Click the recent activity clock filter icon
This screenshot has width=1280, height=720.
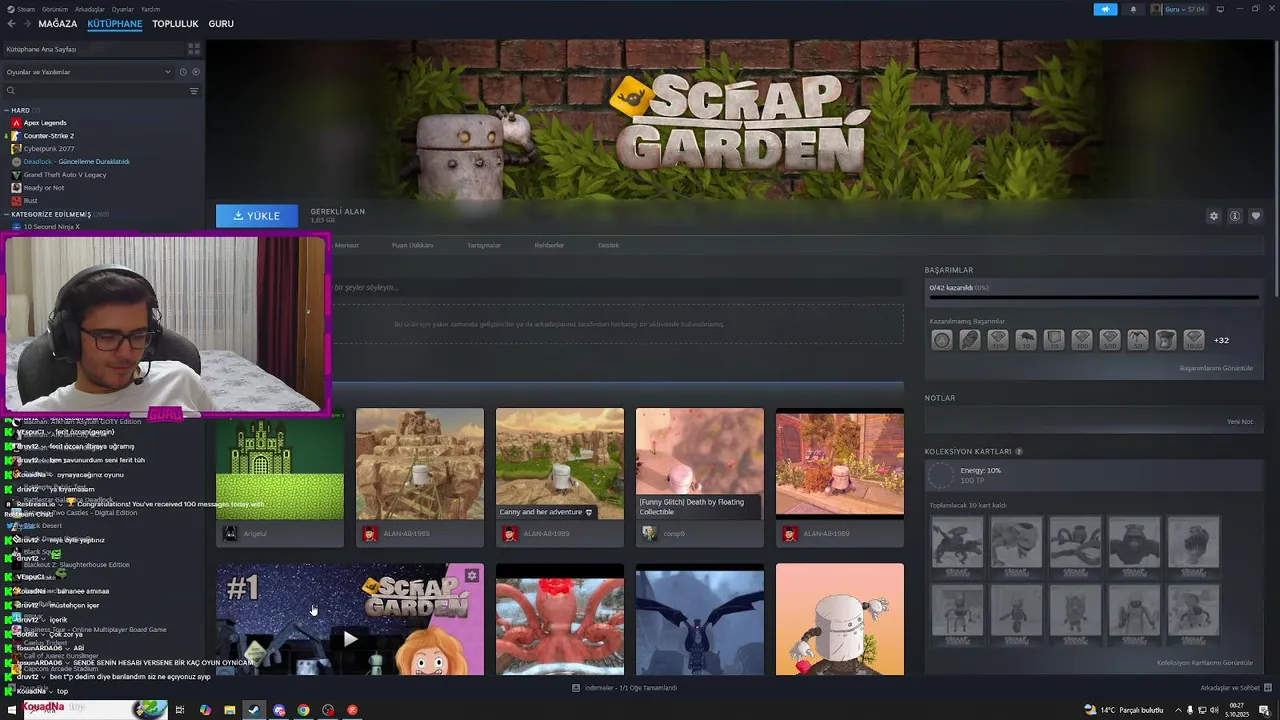[183, 72]
